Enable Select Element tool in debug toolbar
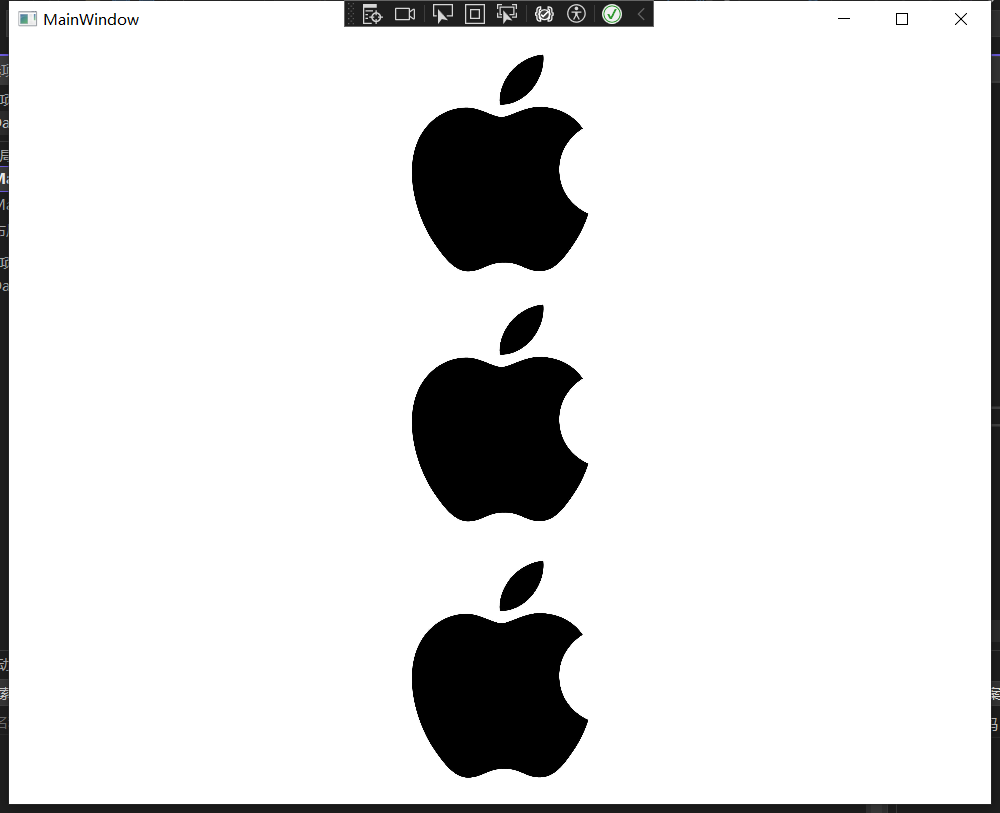The image size is (1000, 813). click(443, 14)
